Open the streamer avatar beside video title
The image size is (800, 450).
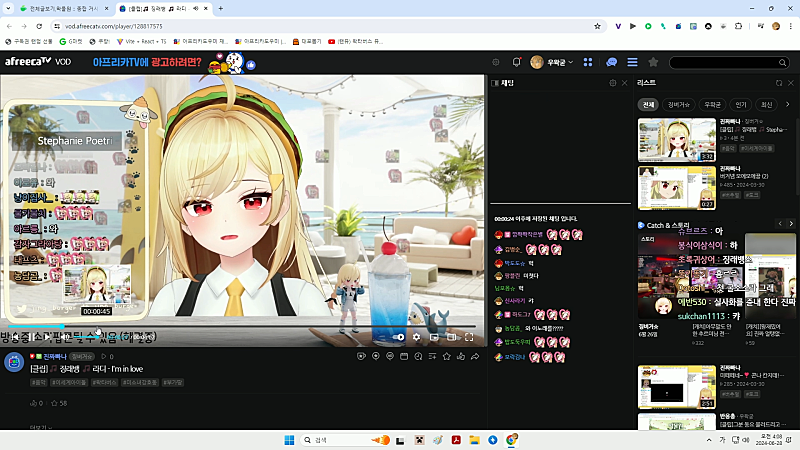pyautogui.click(x=14, y=362)
